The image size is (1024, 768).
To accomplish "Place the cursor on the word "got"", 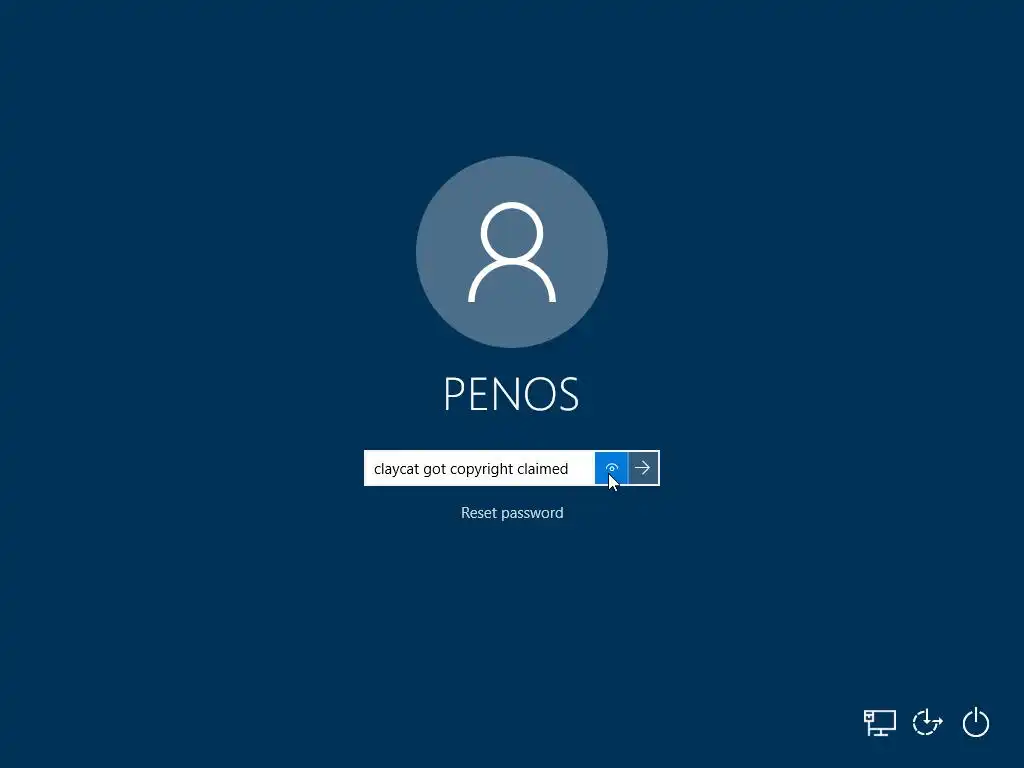I will pos(434,470).
